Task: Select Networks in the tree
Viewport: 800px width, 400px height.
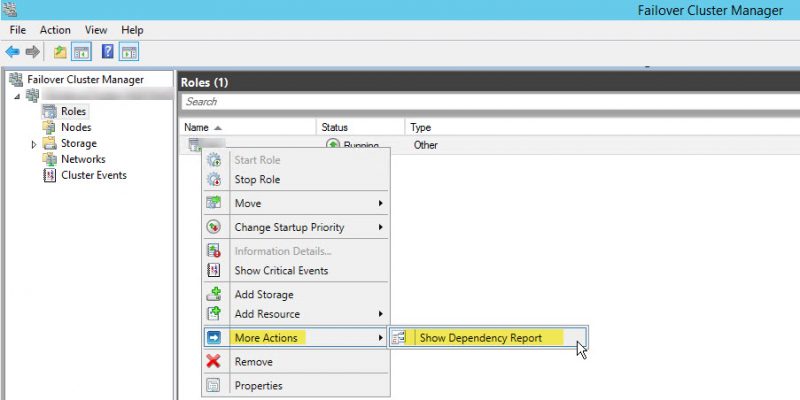Action: (83, 159)
